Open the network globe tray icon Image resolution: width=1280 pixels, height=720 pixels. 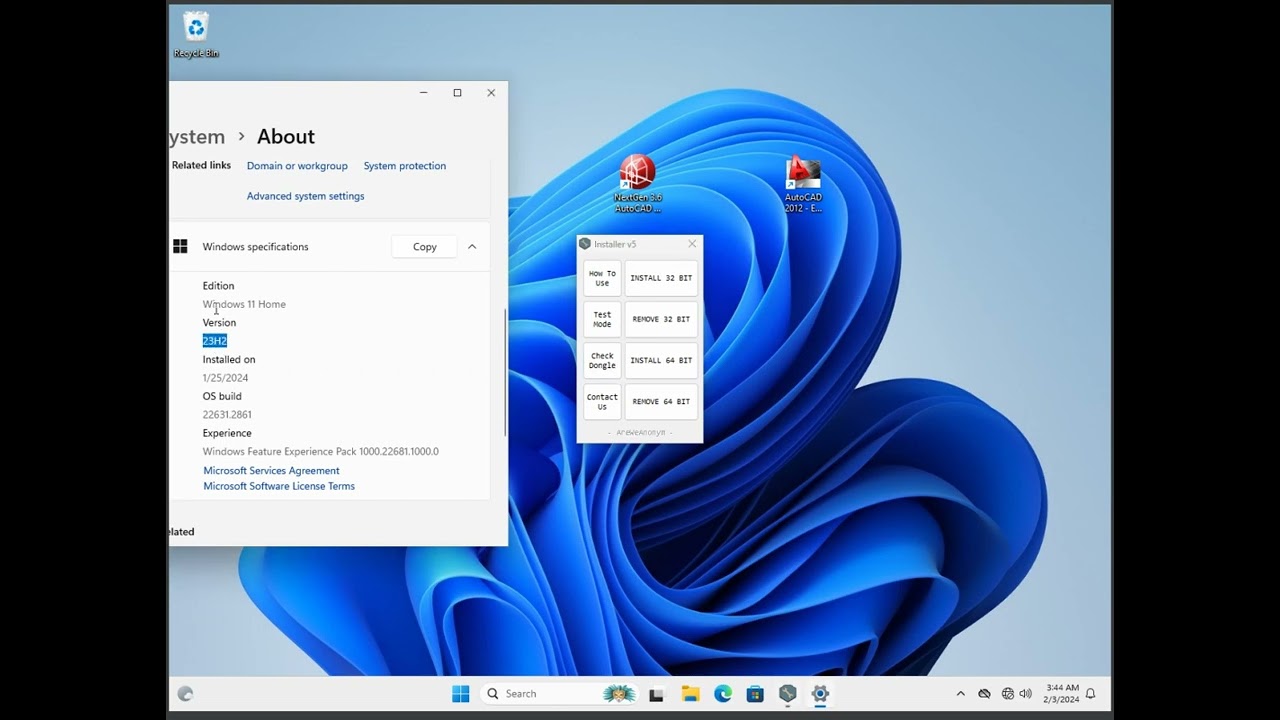pyautogui.click(x=1007, y=693)
